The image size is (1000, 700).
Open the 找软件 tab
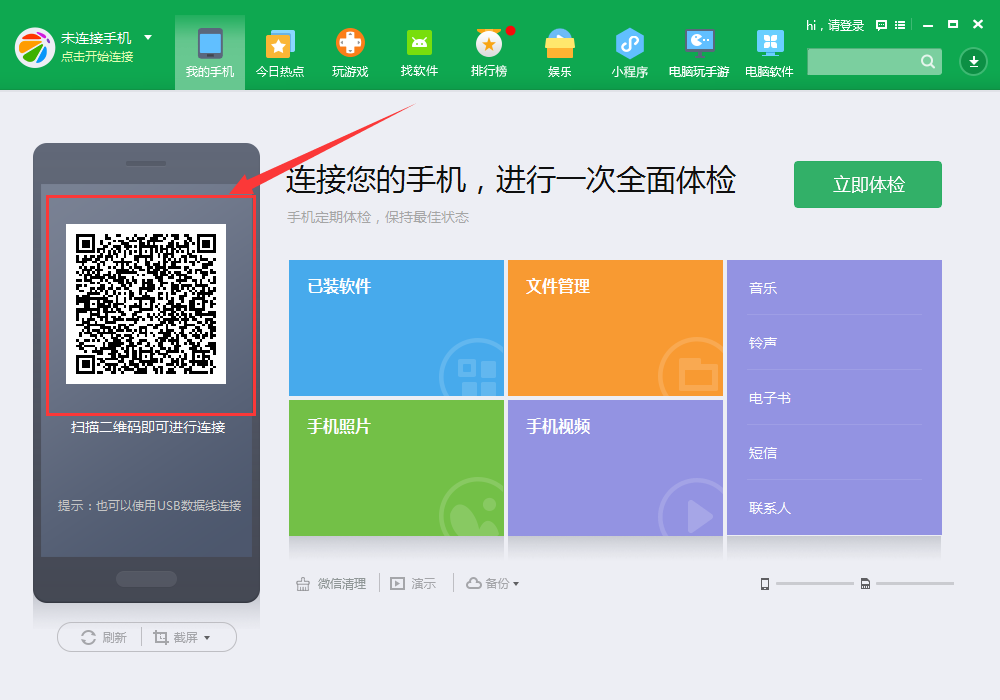pos(419,52)
